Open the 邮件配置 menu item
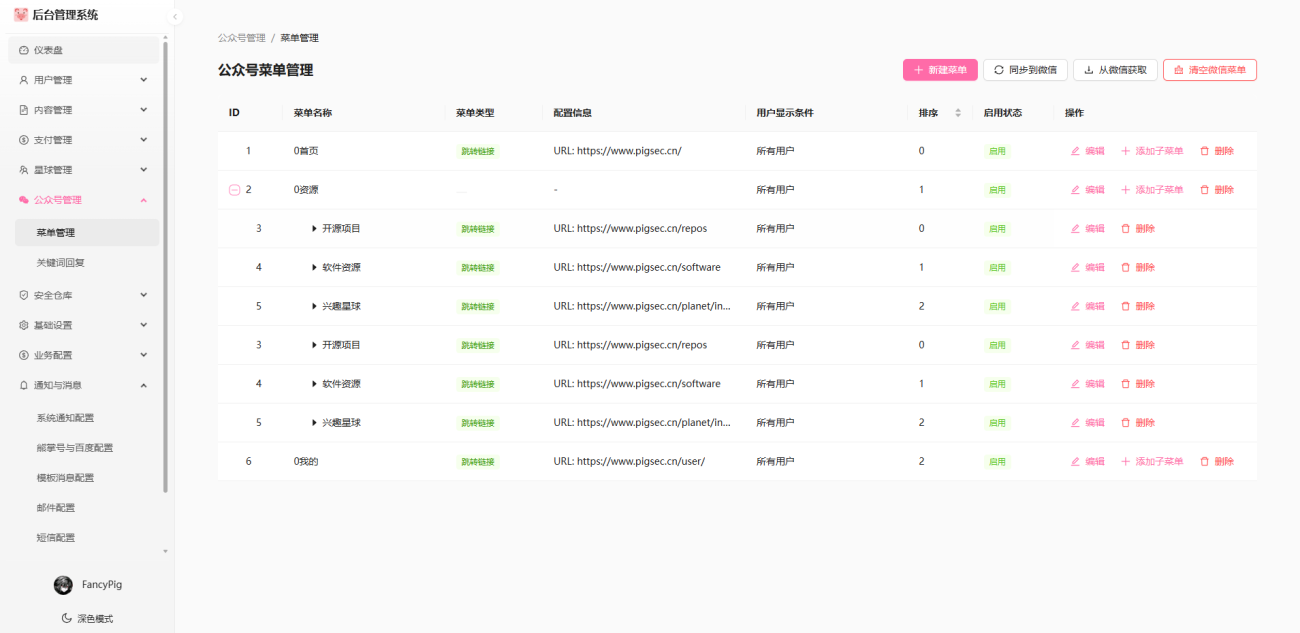This screenshot has height=633, width=1300. tap(56, 508)
